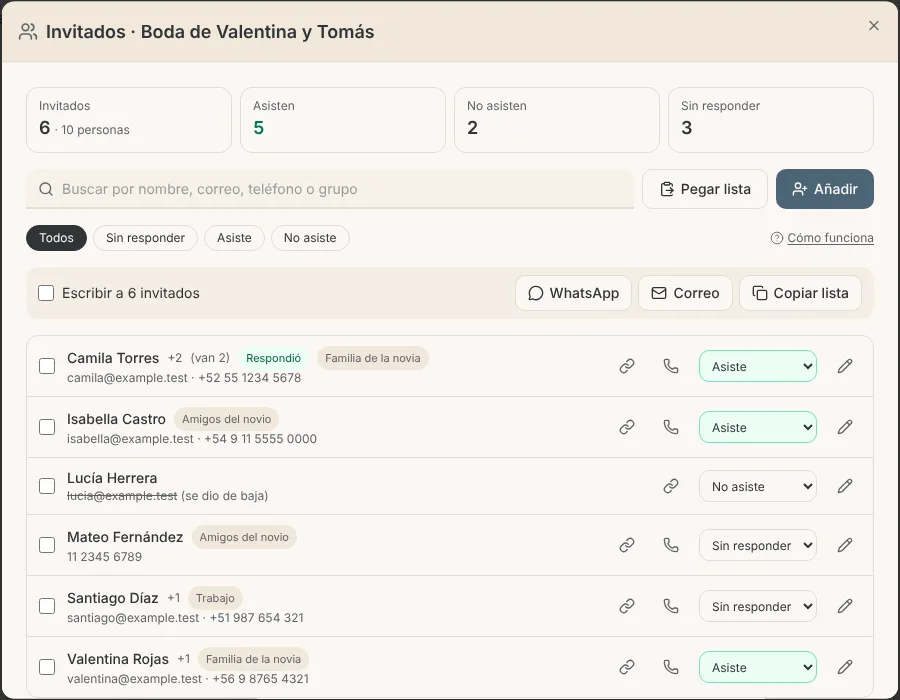Tick the 'Escribir a 6 invitados' checkbox

click(x=46, y=293)
